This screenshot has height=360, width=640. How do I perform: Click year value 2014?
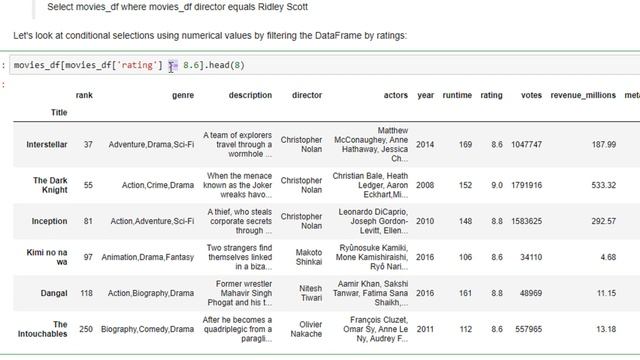[425, 144]
